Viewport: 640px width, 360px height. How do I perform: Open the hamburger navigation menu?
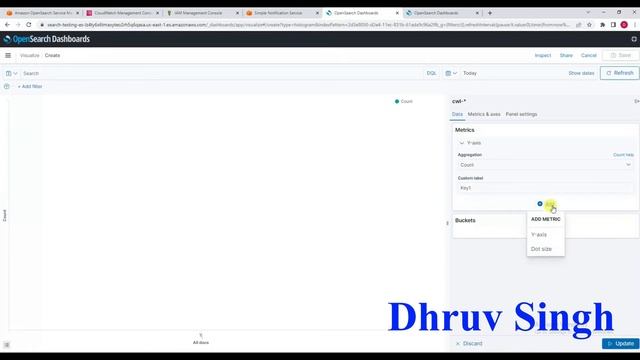pos(8,55)
